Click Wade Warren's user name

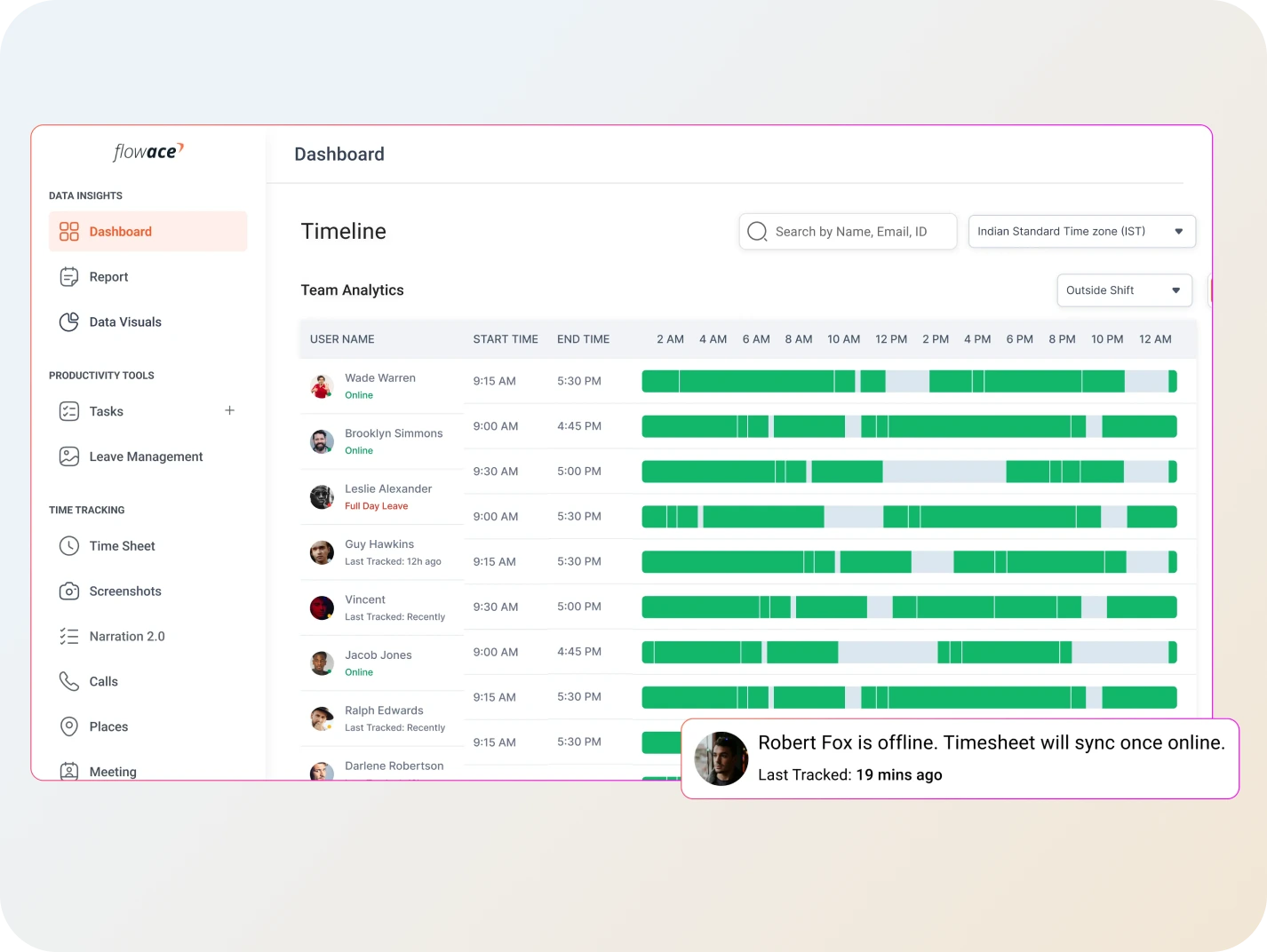(x=380, y=378)
